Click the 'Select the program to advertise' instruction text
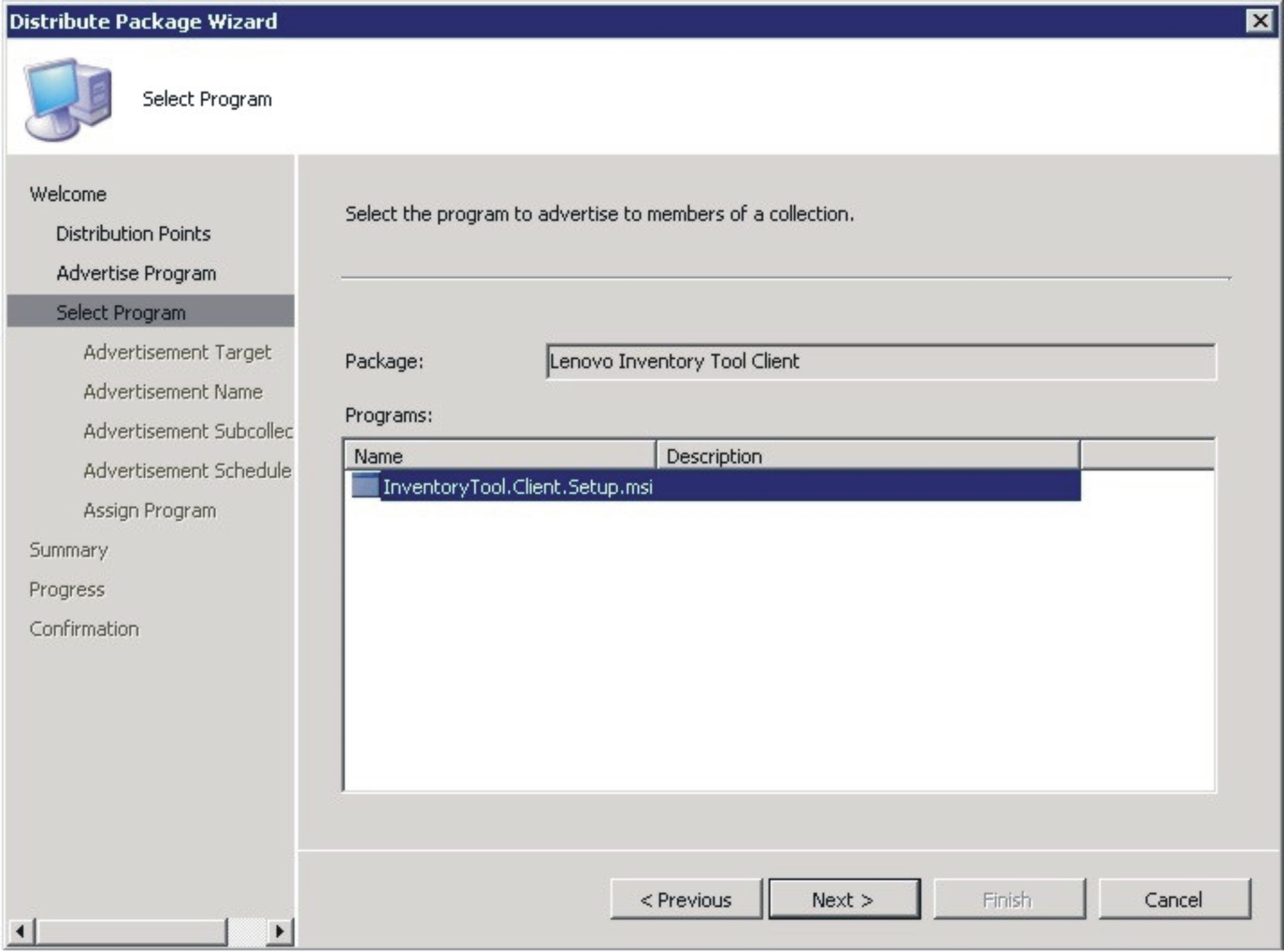This screenshot has width=1284, height=952. point(599,214)
